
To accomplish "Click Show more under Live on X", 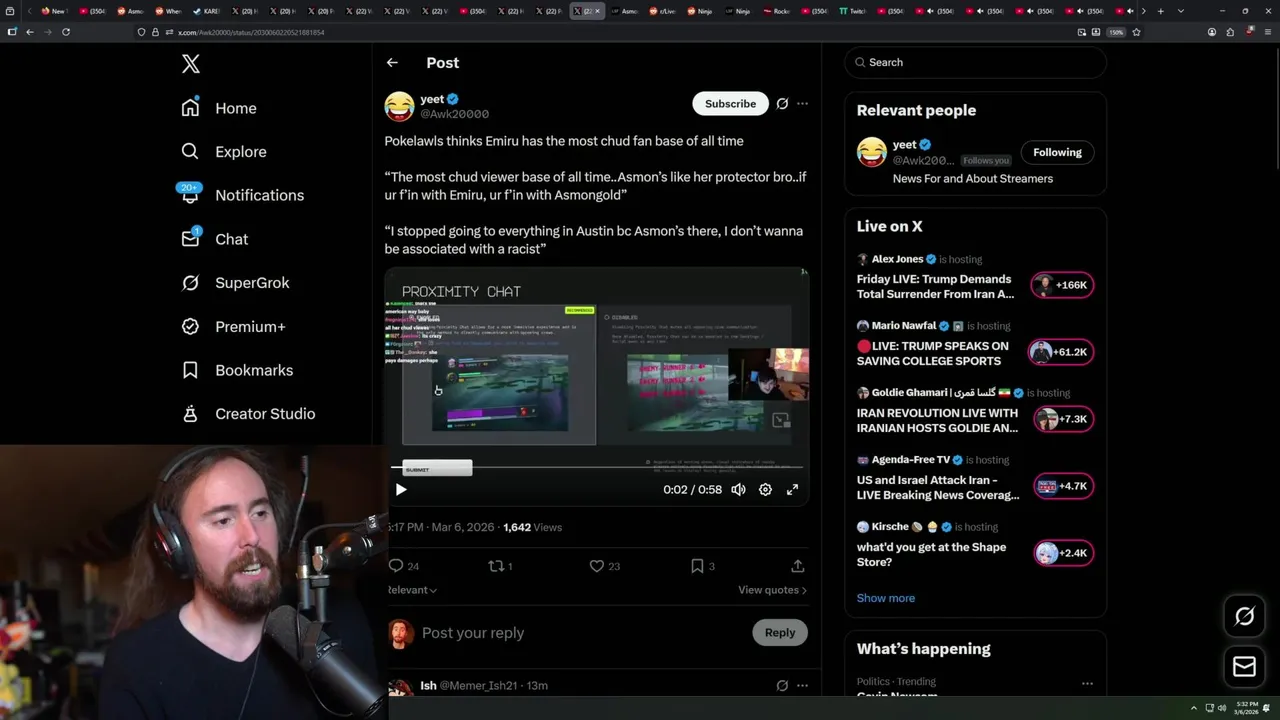I will 885,598.
